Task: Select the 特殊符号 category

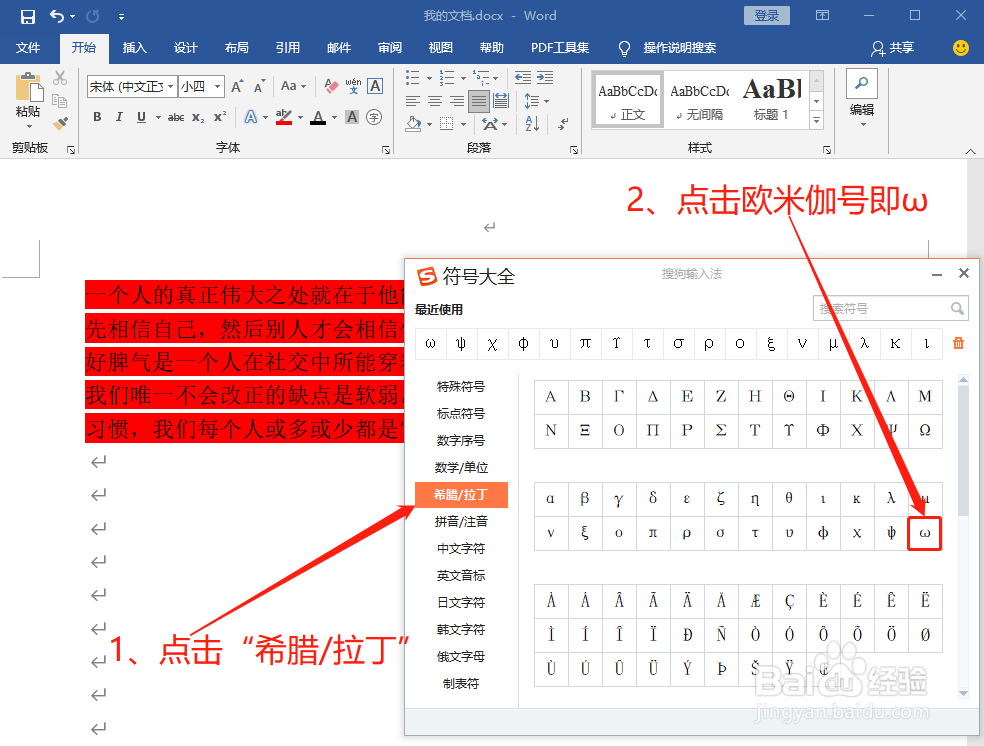Action: point(461,386)
